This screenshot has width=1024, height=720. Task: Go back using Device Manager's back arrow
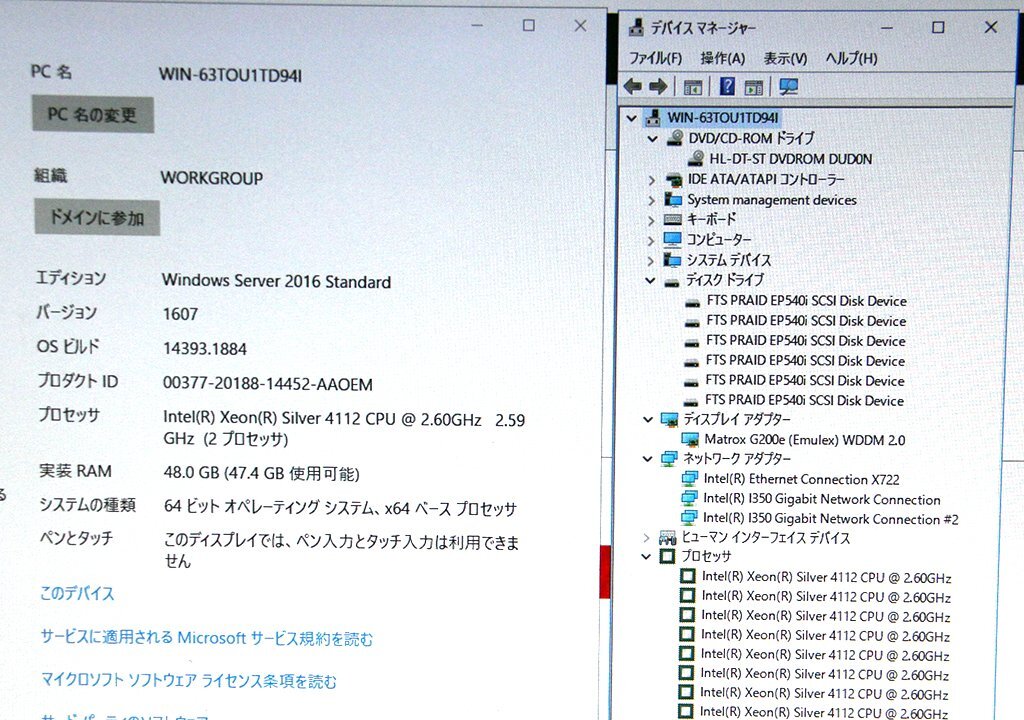[632, 86]
